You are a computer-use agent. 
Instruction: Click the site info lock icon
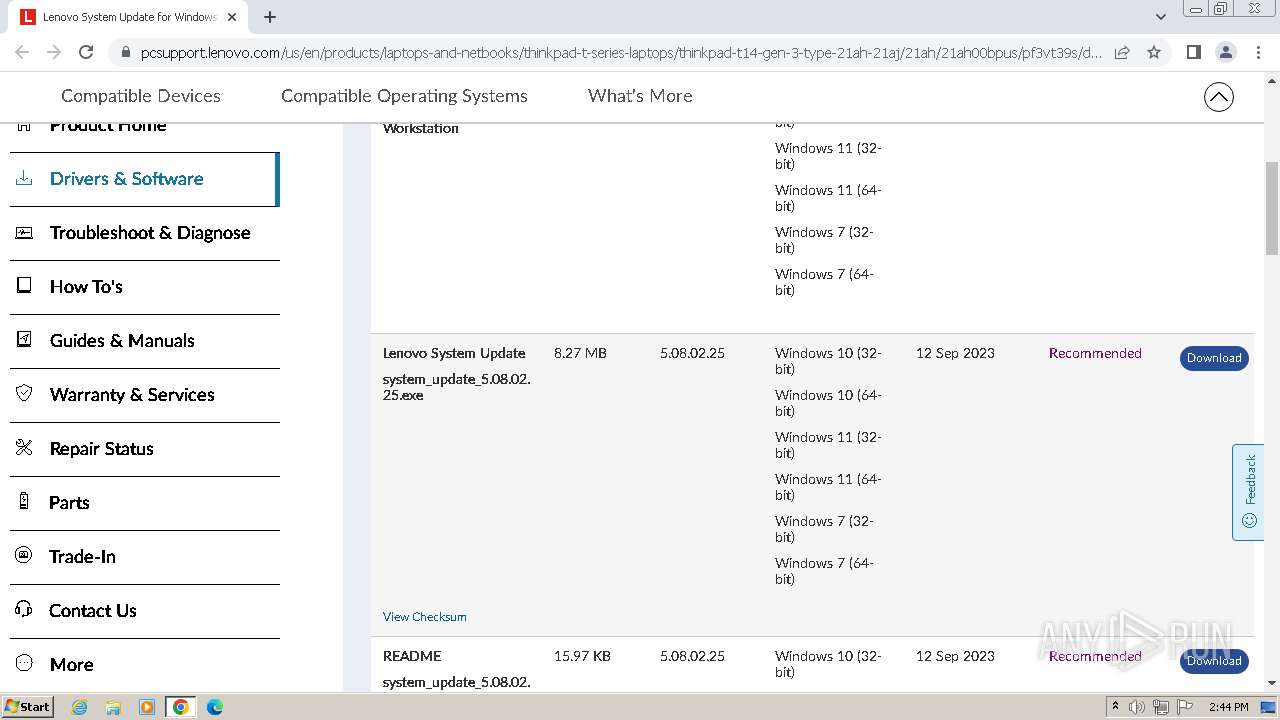click(125, 53)
